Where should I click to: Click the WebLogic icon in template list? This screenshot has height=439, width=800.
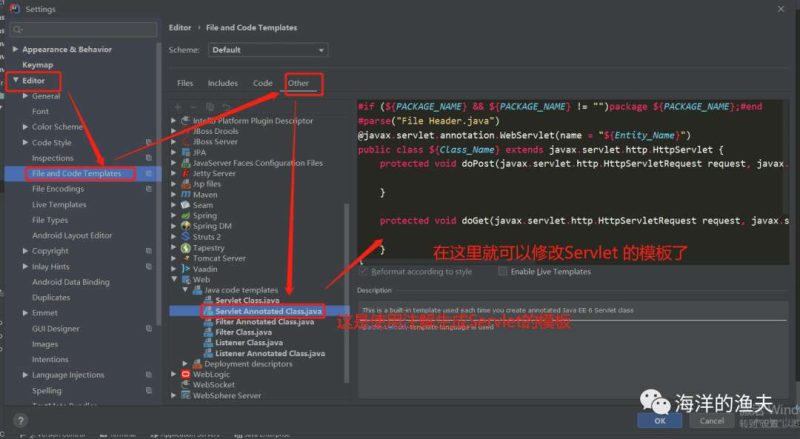(185, 374)
